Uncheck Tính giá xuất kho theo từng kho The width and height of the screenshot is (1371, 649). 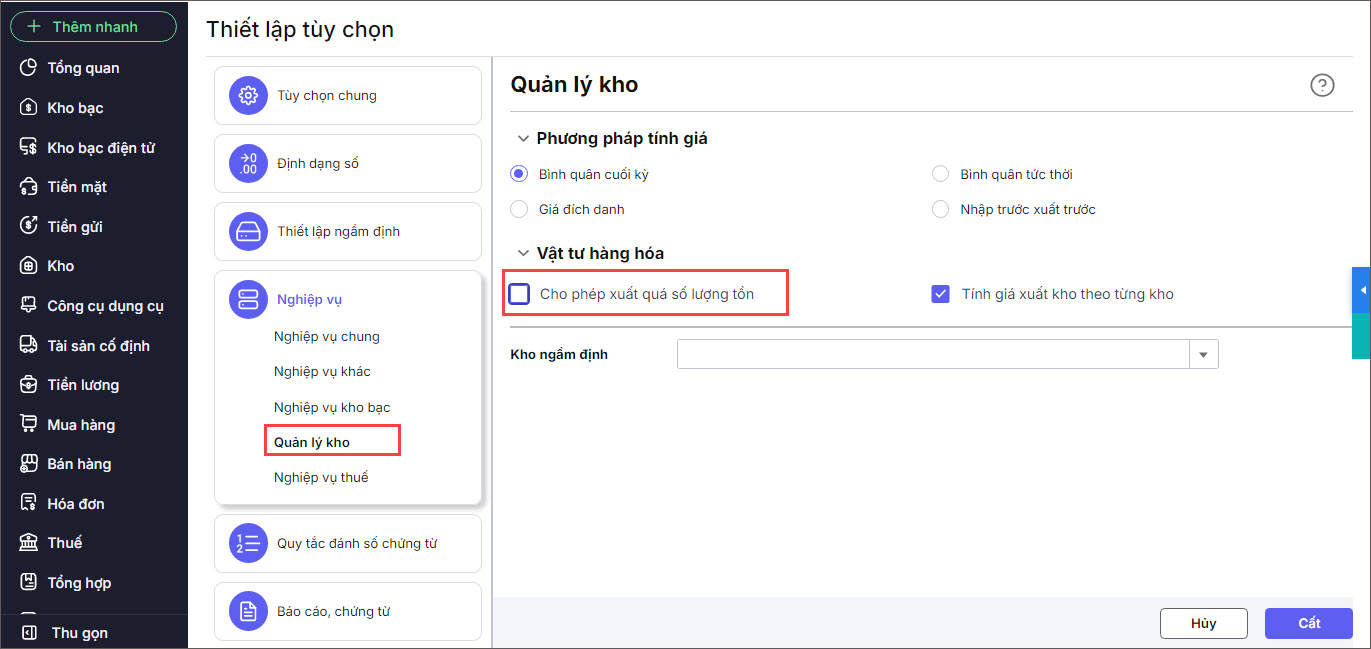point(940,294)
